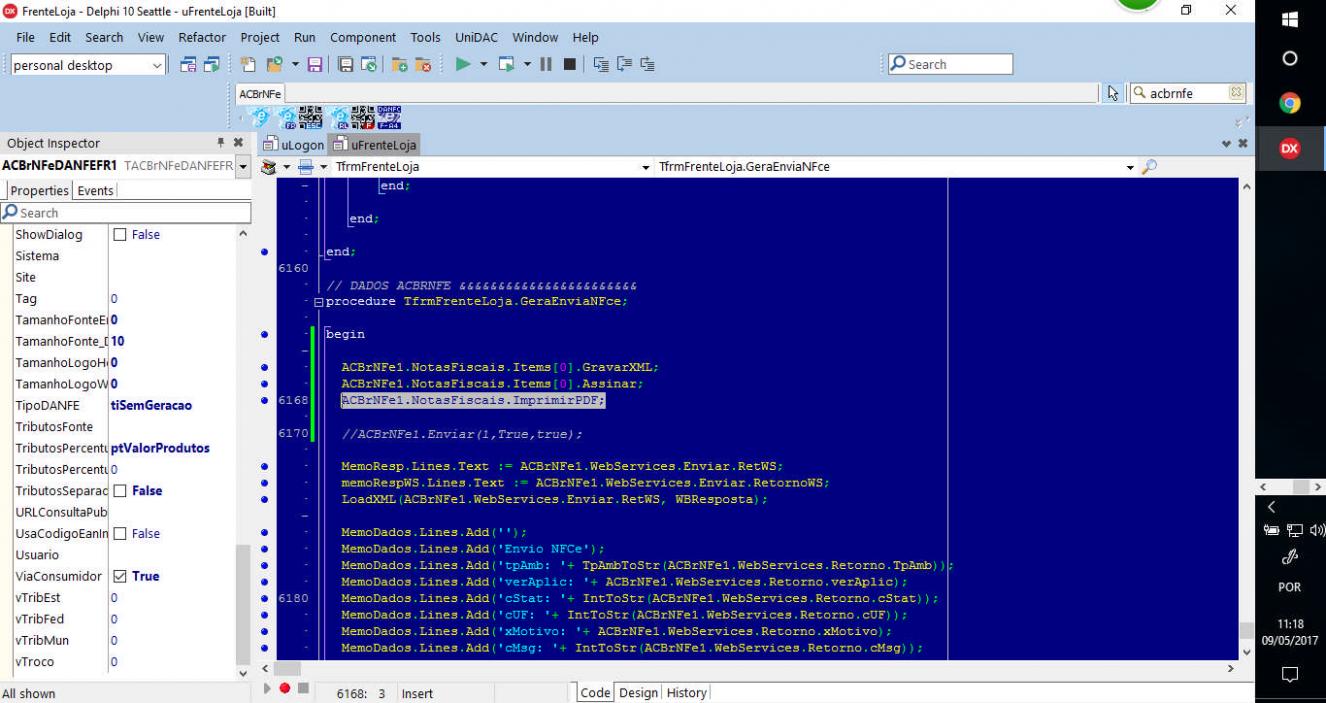Switch to the History view tab
Screen dimensions: 1326x703
coord(686,692)
